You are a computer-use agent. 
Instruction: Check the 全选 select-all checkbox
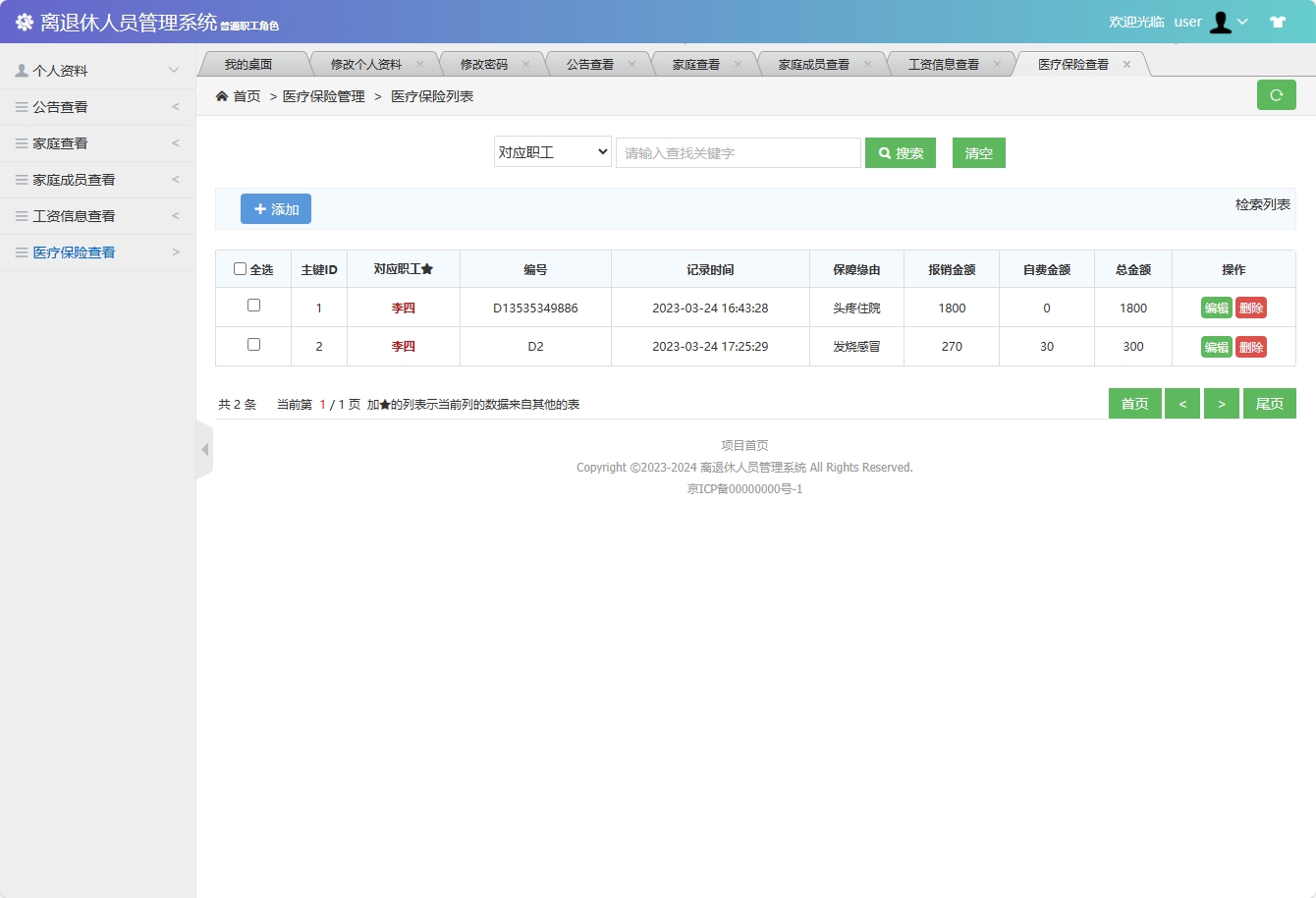[x=240, y=268]
